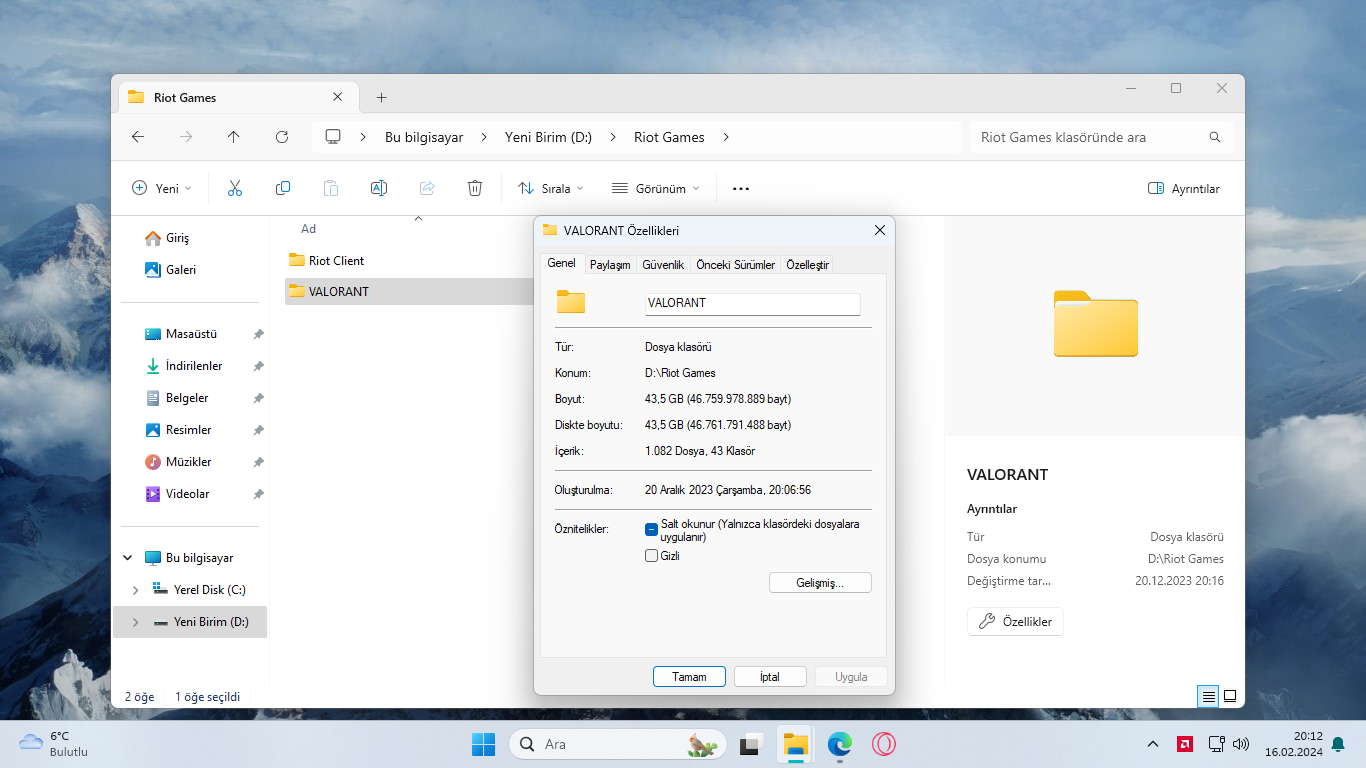Viewport: 1366px width, 768px height.
Task: Open Microsoft Edge from taskbar
Action: coord(839,744)
